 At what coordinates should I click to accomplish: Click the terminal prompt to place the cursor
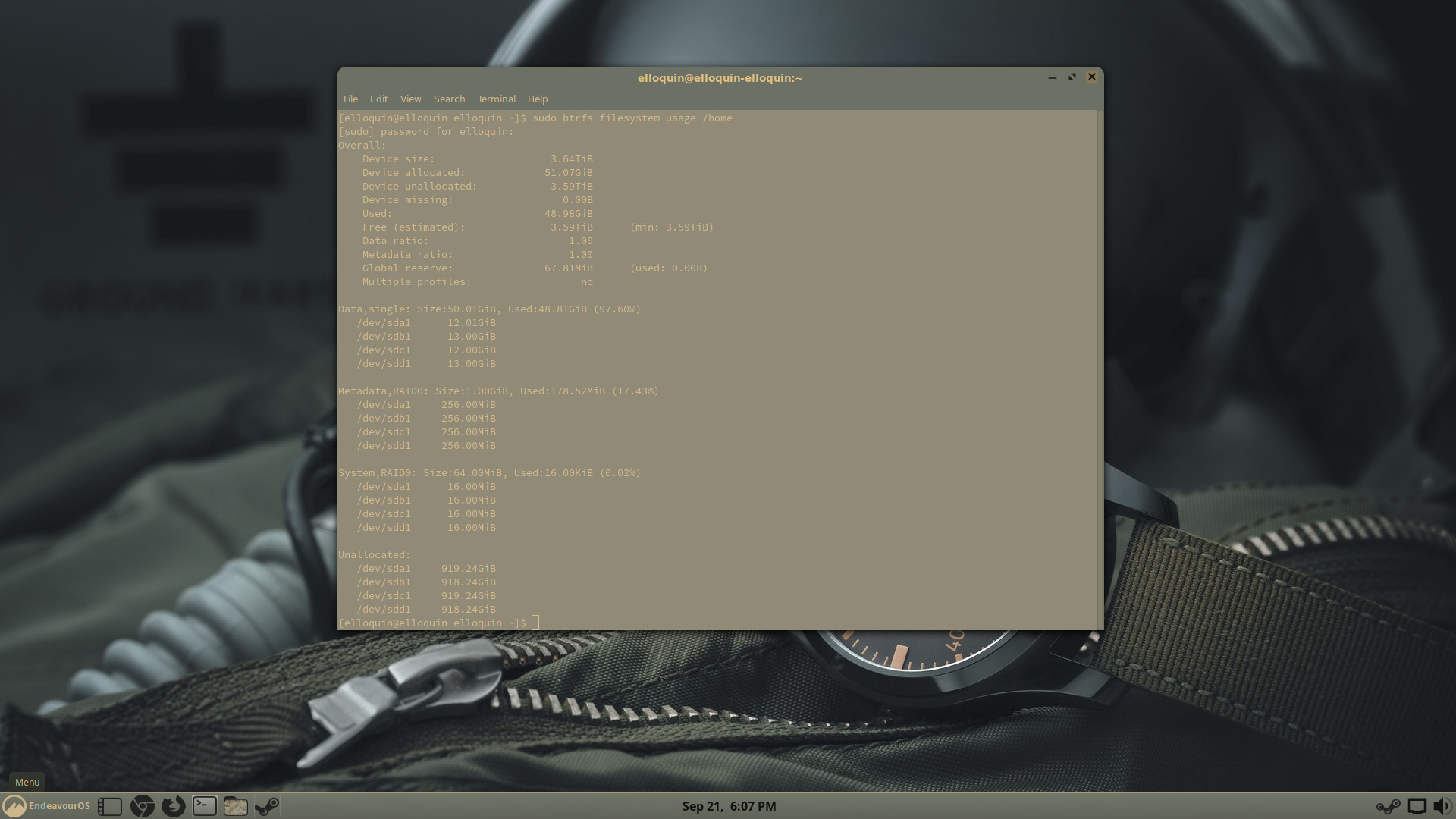(x=535, y=623)
